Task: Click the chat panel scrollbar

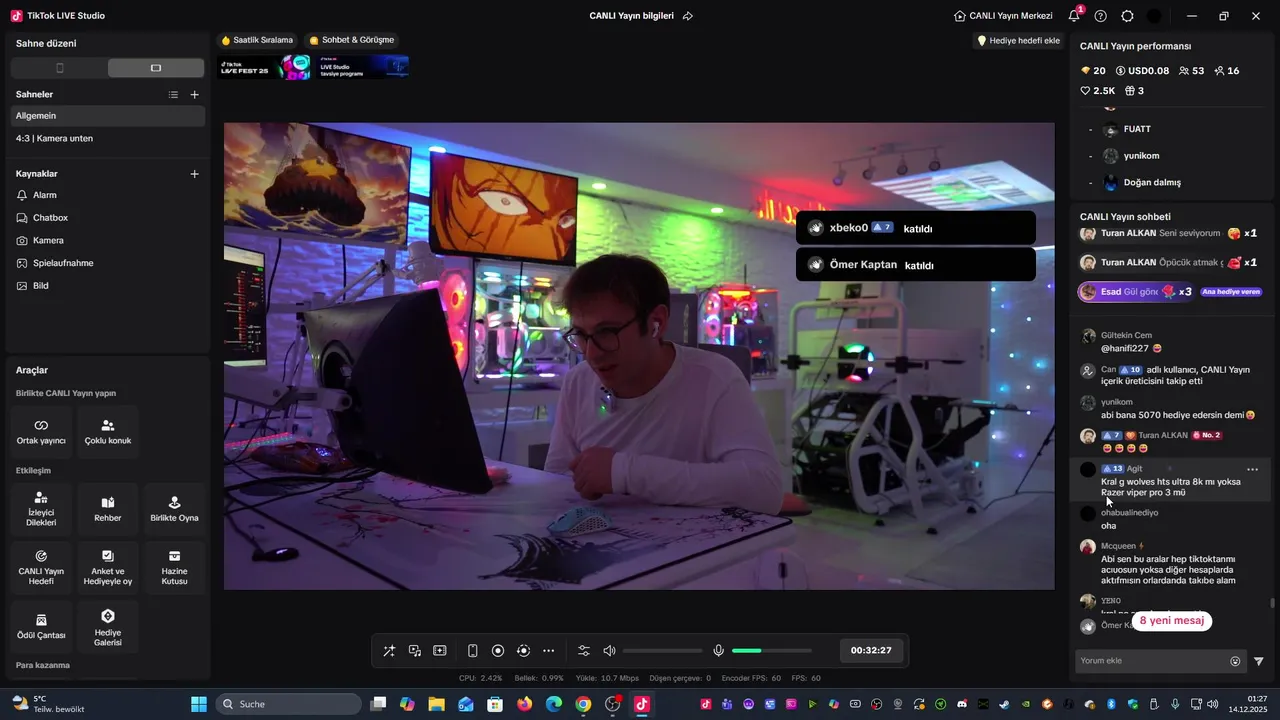Action: point(1272,603)
